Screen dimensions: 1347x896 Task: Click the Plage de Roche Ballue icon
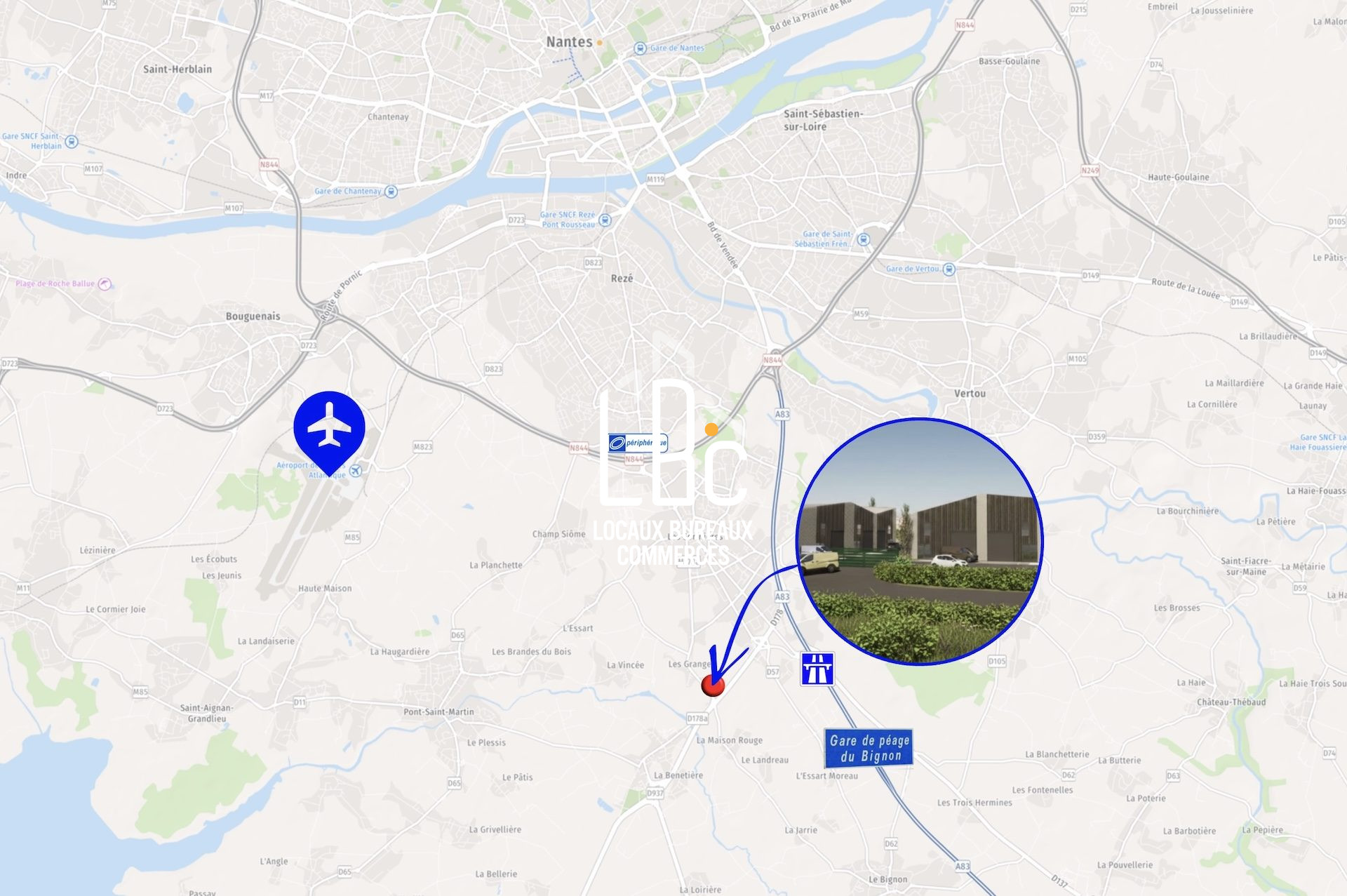tap(105, 284)
